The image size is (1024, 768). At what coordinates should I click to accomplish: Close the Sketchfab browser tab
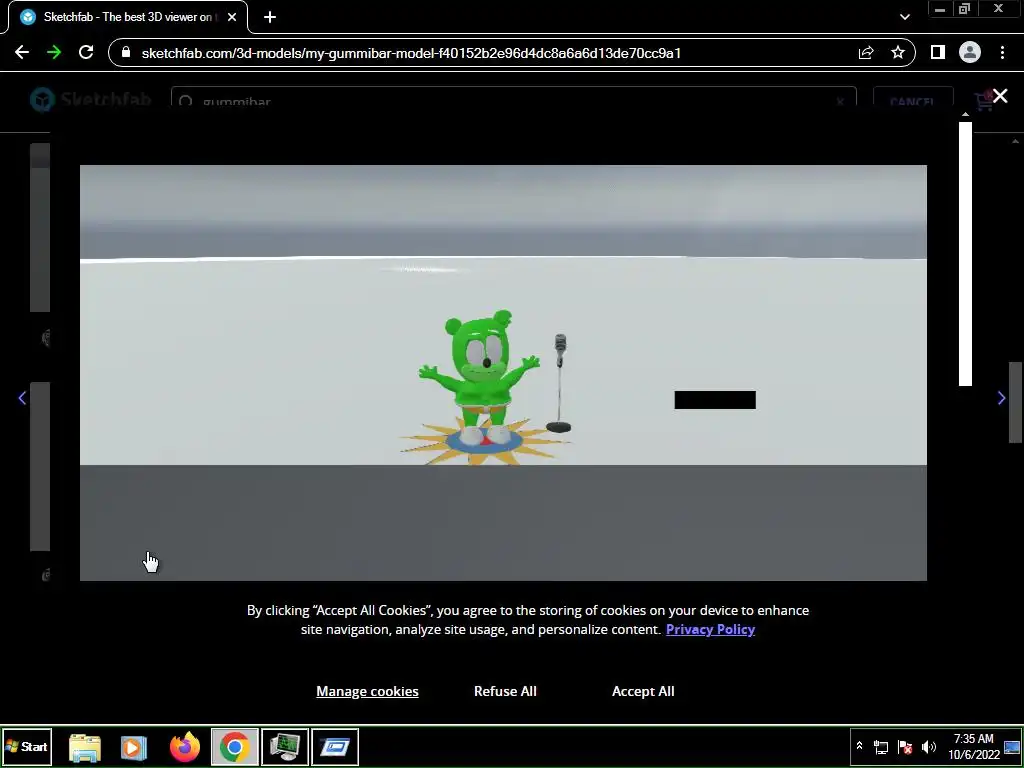[x=232, y=17]
